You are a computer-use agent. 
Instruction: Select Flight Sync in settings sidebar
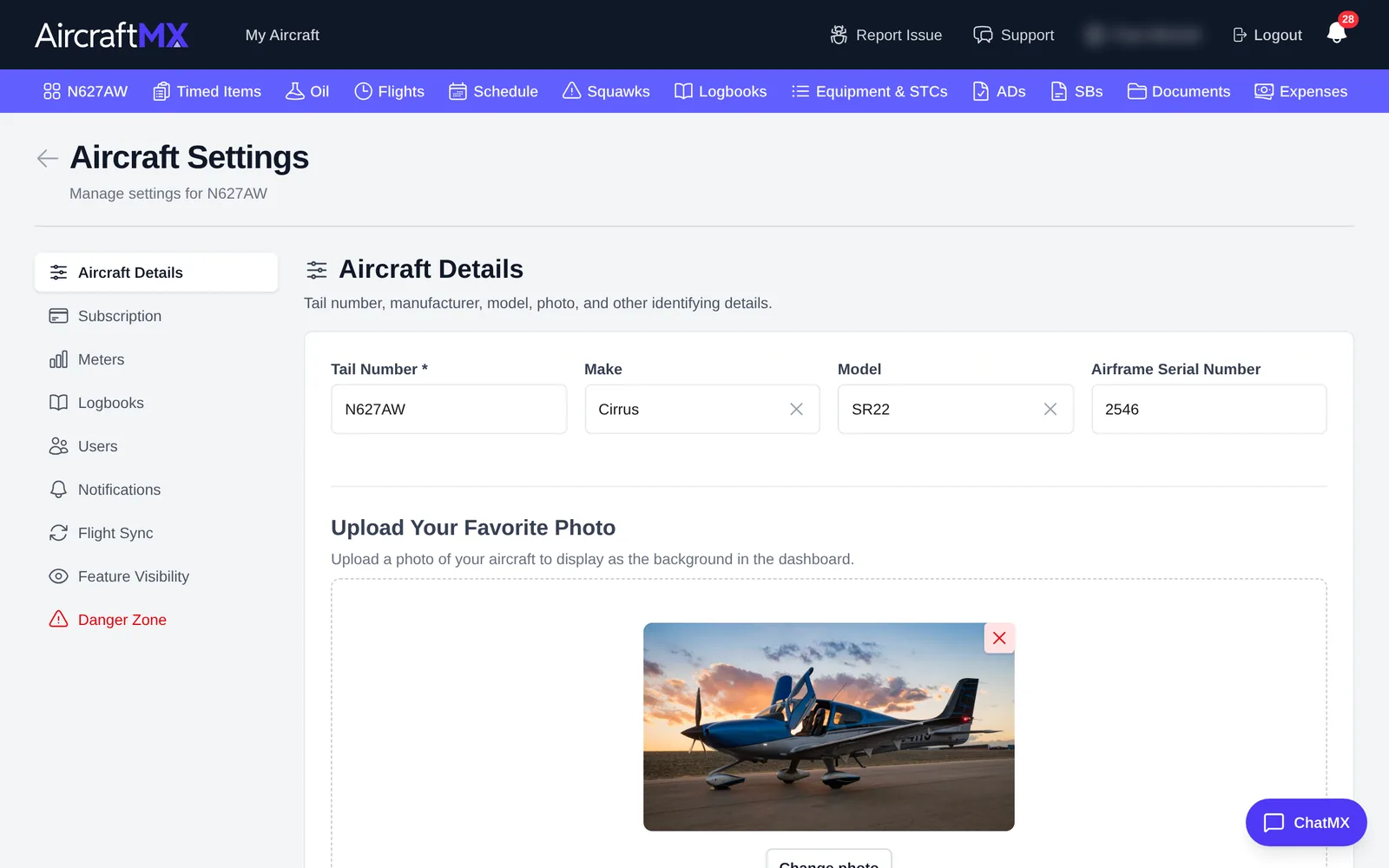coord(156,533)
